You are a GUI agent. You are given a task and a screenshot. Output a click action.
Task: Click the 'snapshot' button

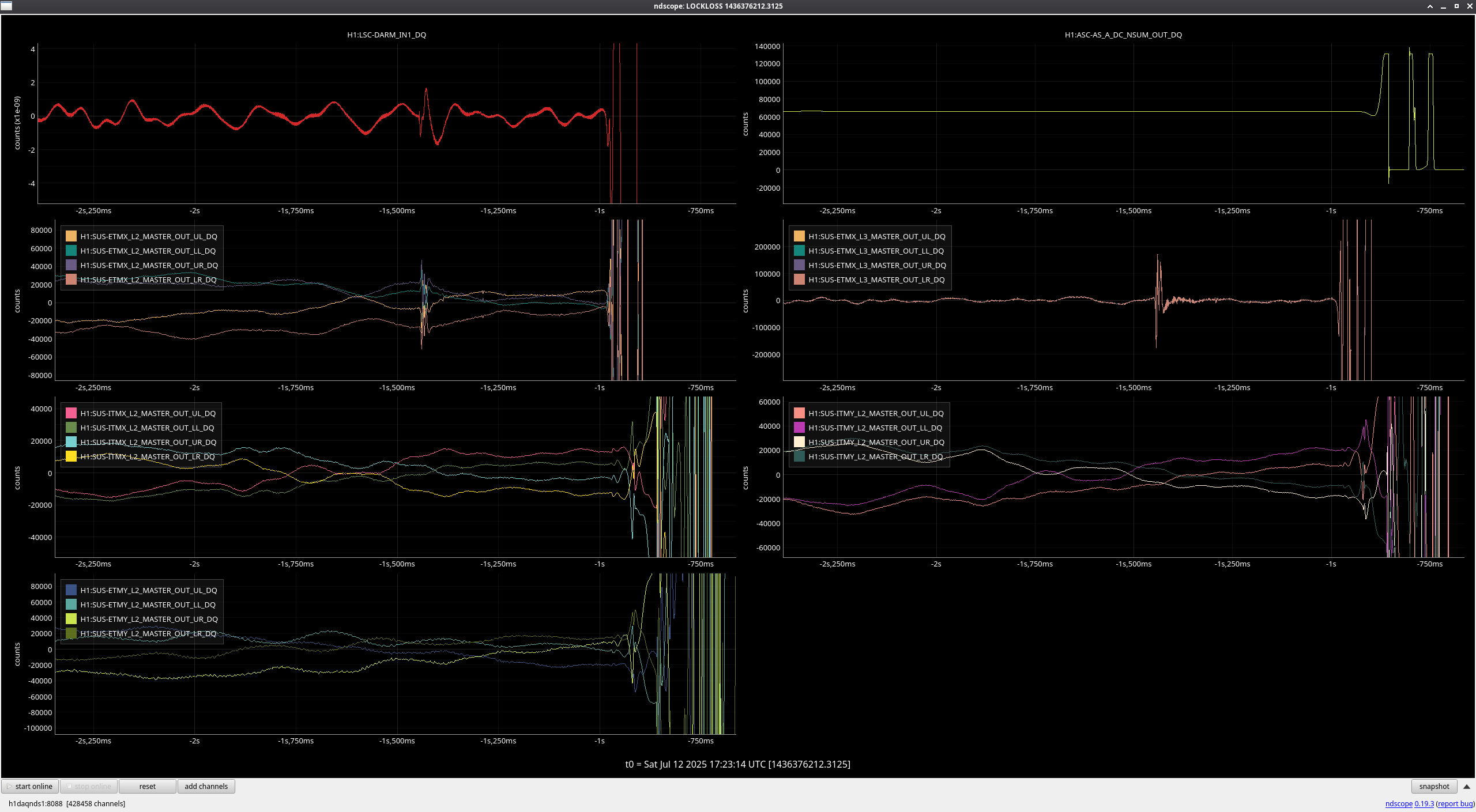[x=1434, y=786]
